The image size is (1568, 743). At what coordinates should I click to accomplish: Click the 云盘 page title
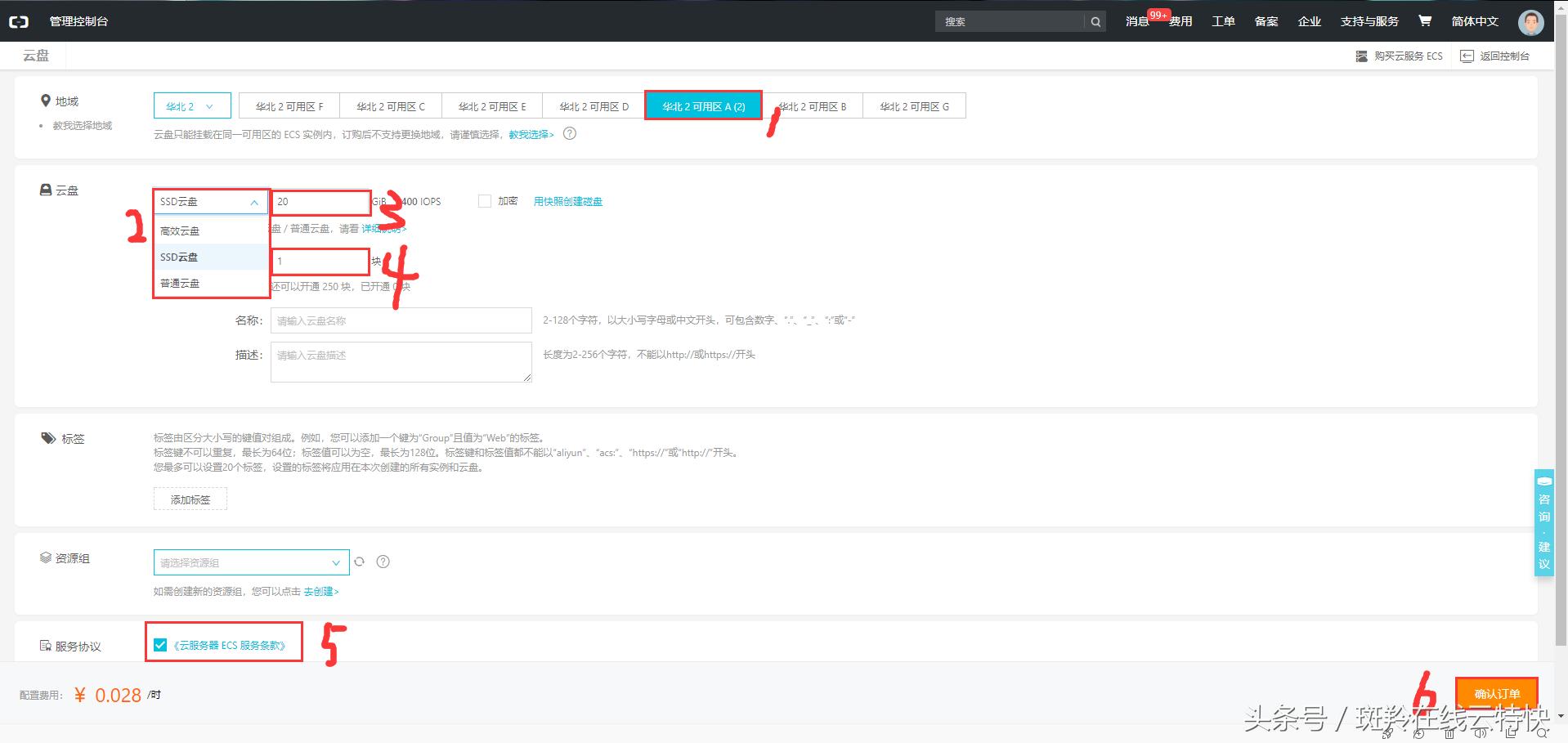pyautogui.click(x=36, y=56)
